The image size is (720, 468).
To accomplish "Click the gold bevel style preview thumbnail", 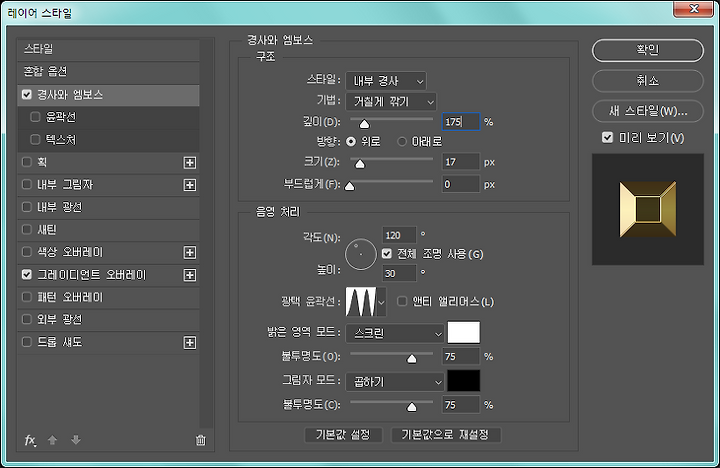I will pyautogui.click(x=647, y=209).
